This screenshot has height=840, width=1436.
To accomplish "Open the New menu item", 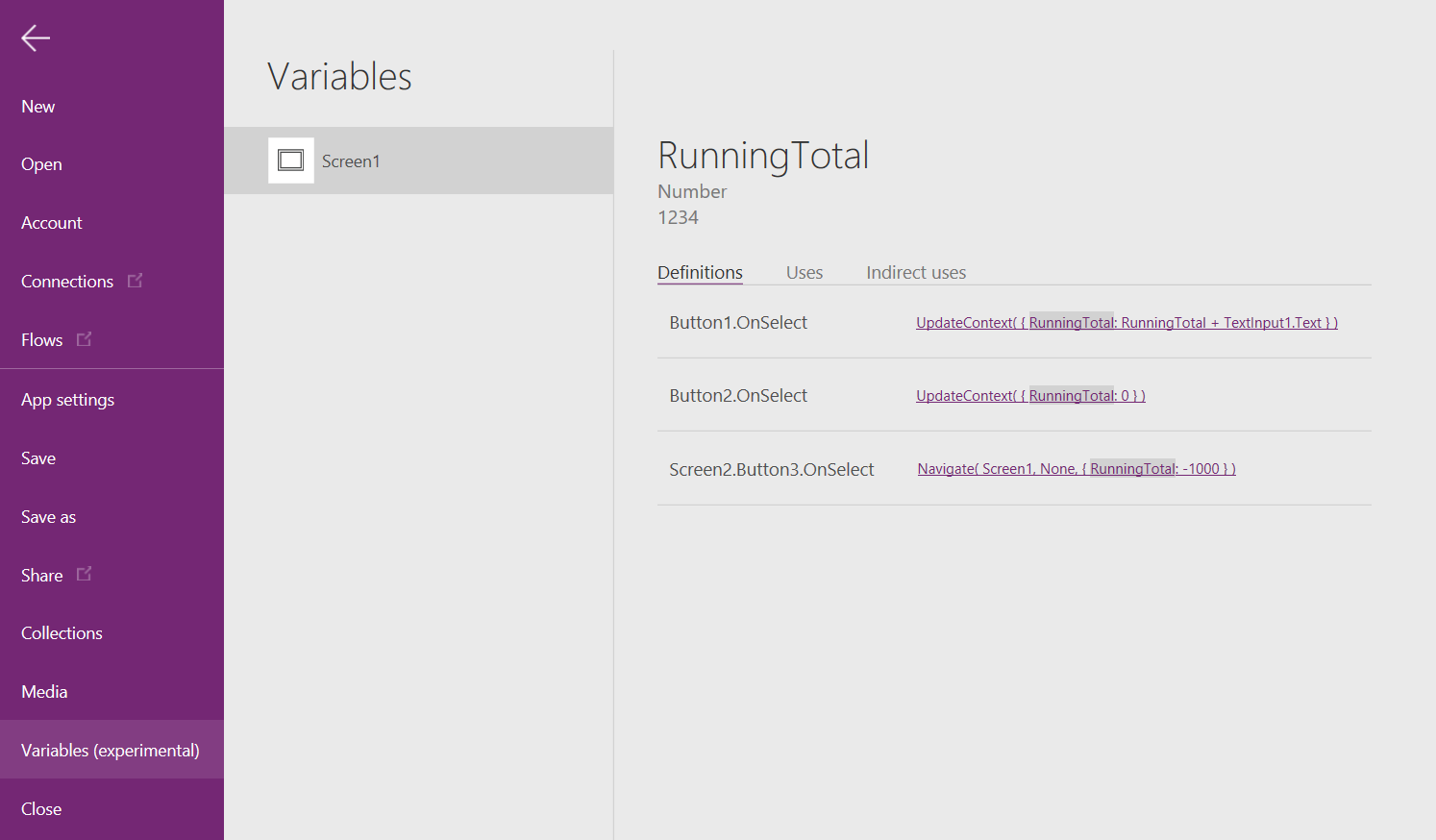I will [x=38, y=107].
